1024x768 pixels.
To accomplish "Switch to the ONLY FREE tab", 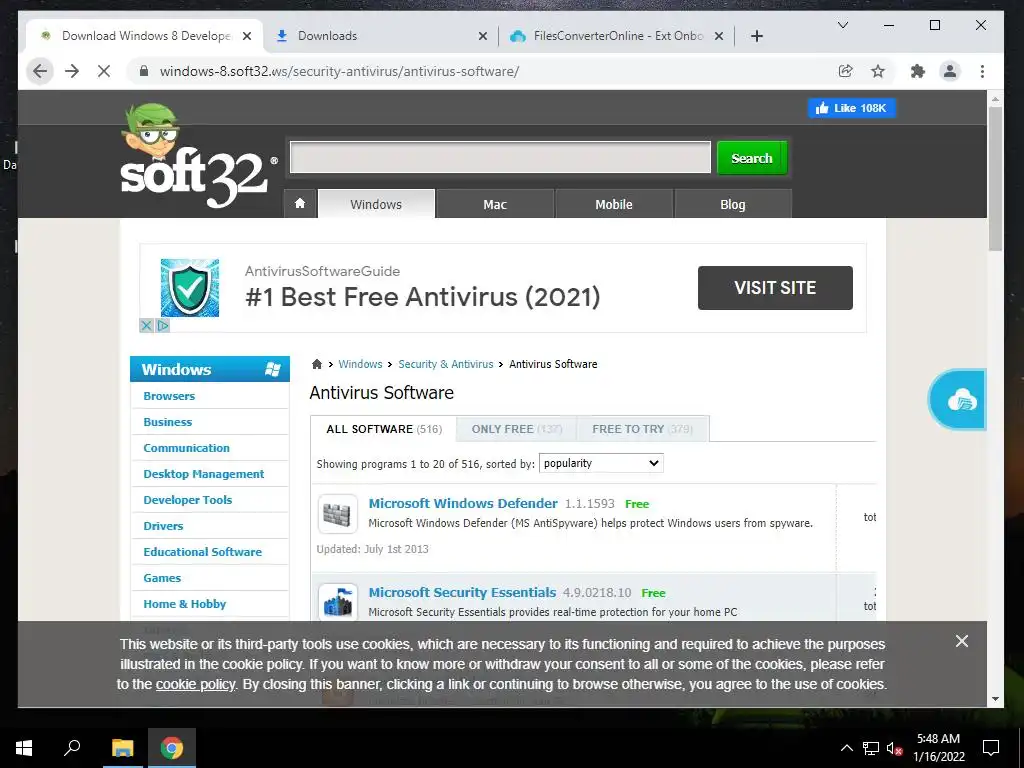I will click(517, 429).
